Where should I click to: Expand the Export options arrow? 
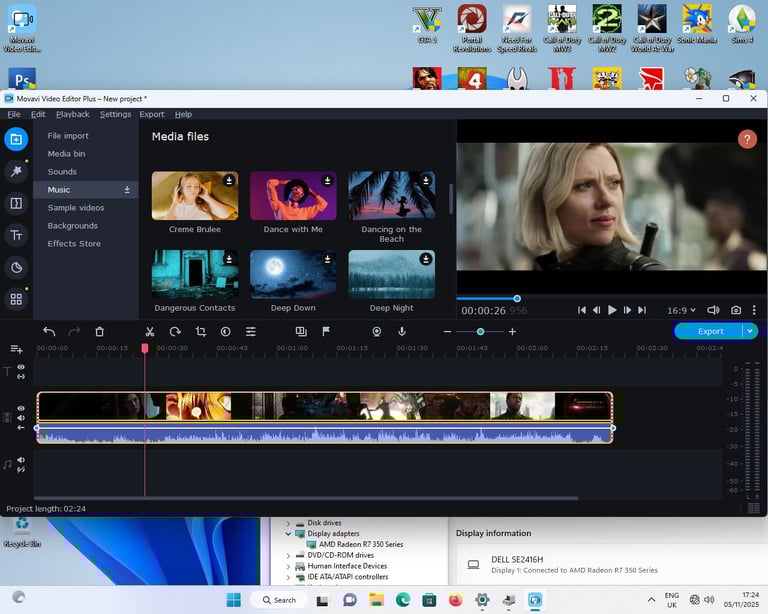pyautogui.click(x=750, y=331)
